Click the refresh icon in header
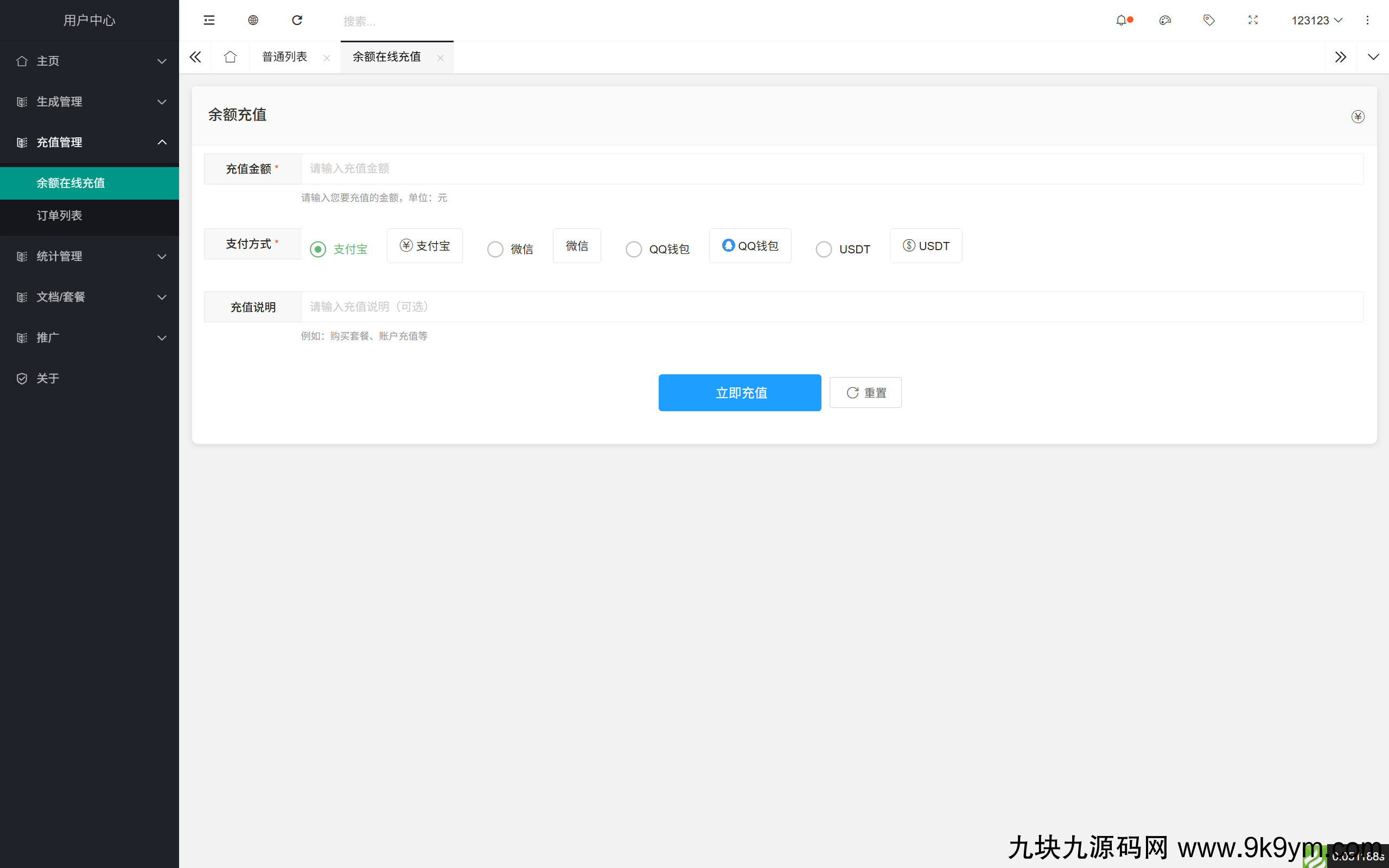 (x=297, y=21)
